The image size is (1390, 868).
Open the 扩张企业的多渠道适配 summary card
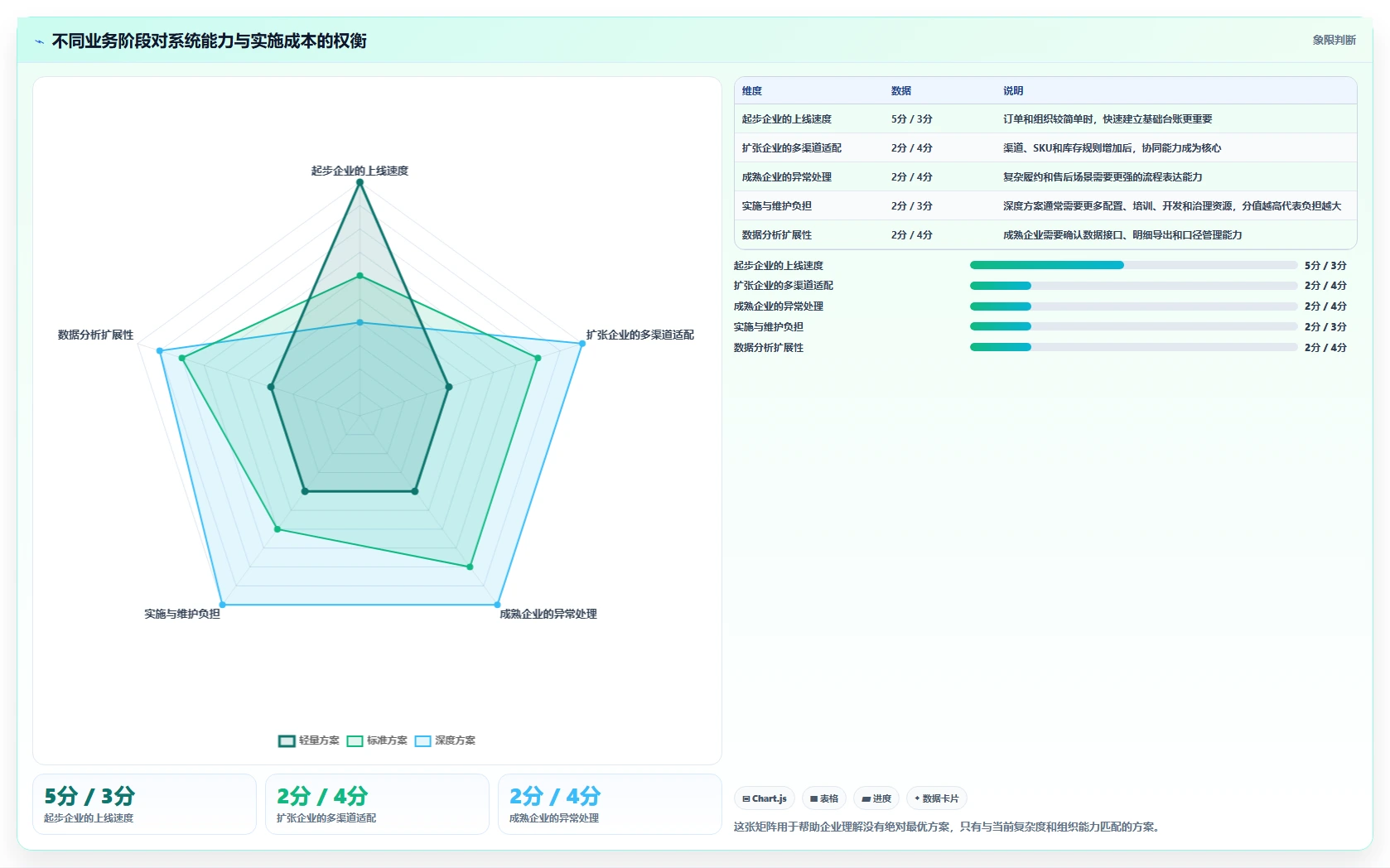(377, 804)
